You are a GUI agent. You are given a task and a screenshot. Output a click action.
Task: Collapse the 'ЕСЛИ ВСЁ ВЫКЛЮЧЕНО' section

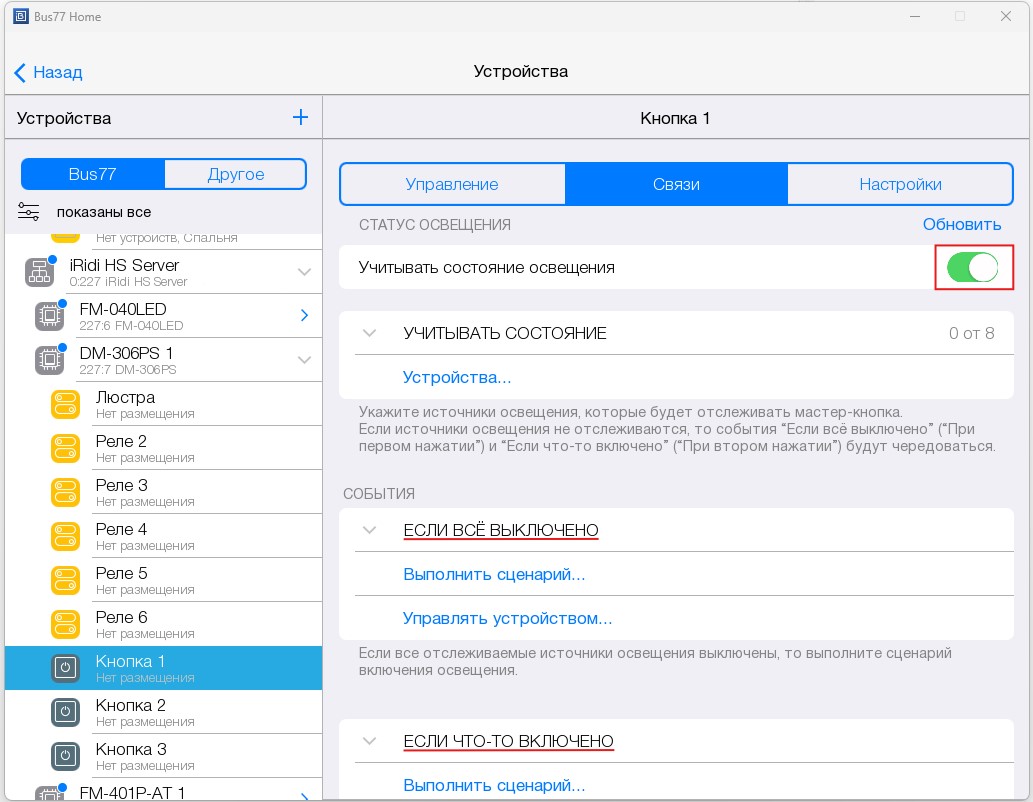point(370,530)
